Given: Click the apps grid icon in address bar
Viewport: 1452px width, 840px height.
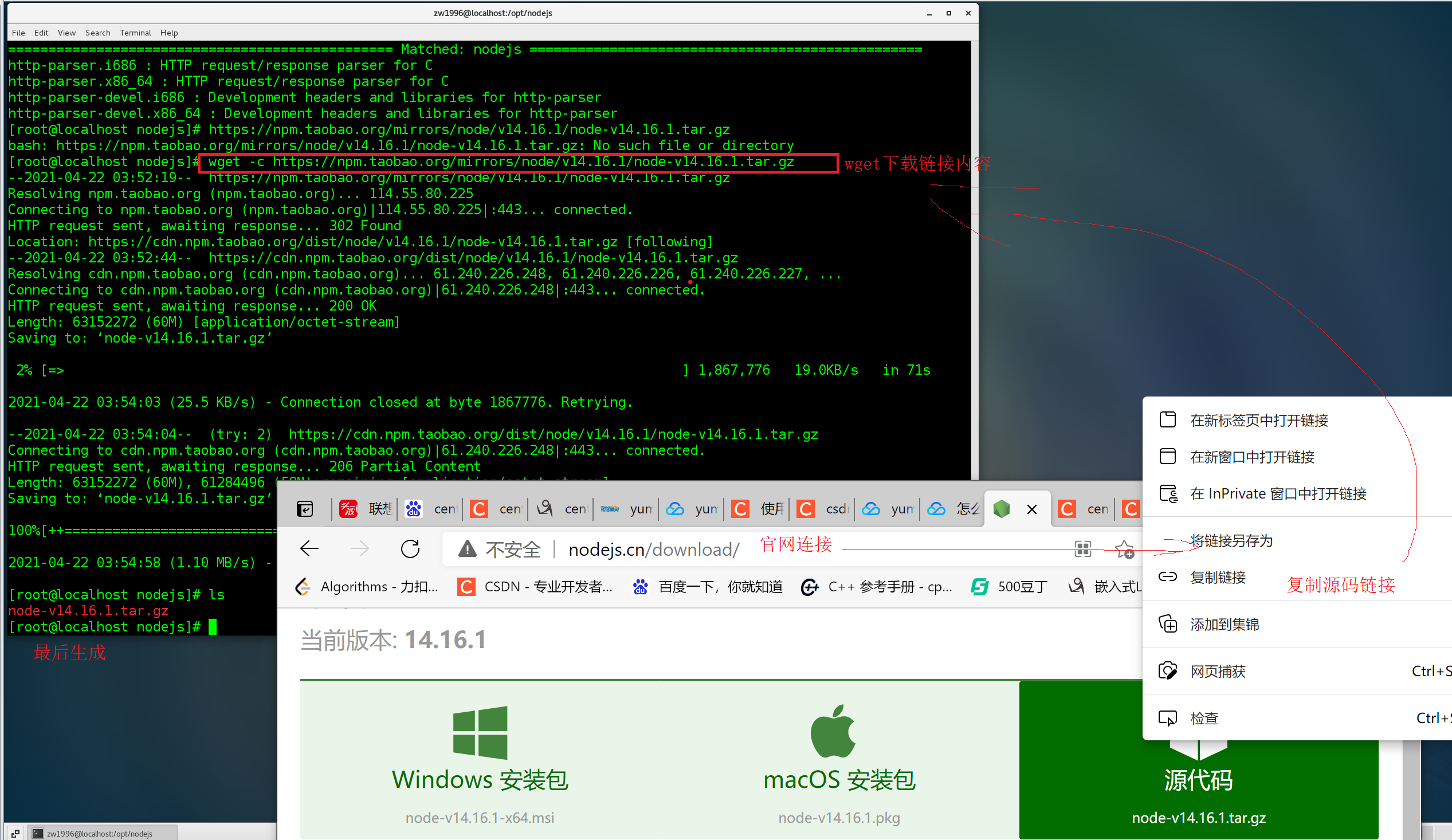Looking at the screenshot, I should point(1082,549).
